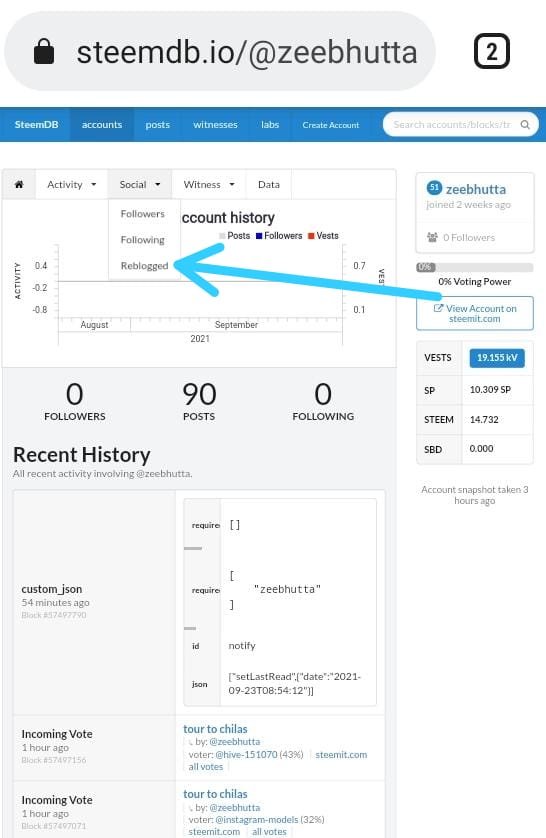The width and height of the screenshot is (546, 838).
Task: Open the zeebhutta profile name link
Action: 476,189
